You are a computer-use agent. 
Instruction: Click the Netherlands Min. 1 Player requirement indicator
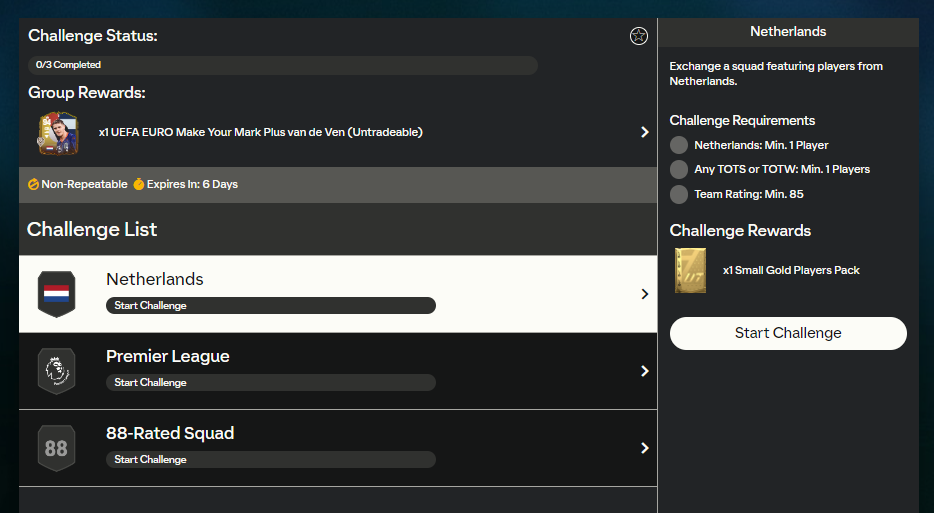coord(679,145)
